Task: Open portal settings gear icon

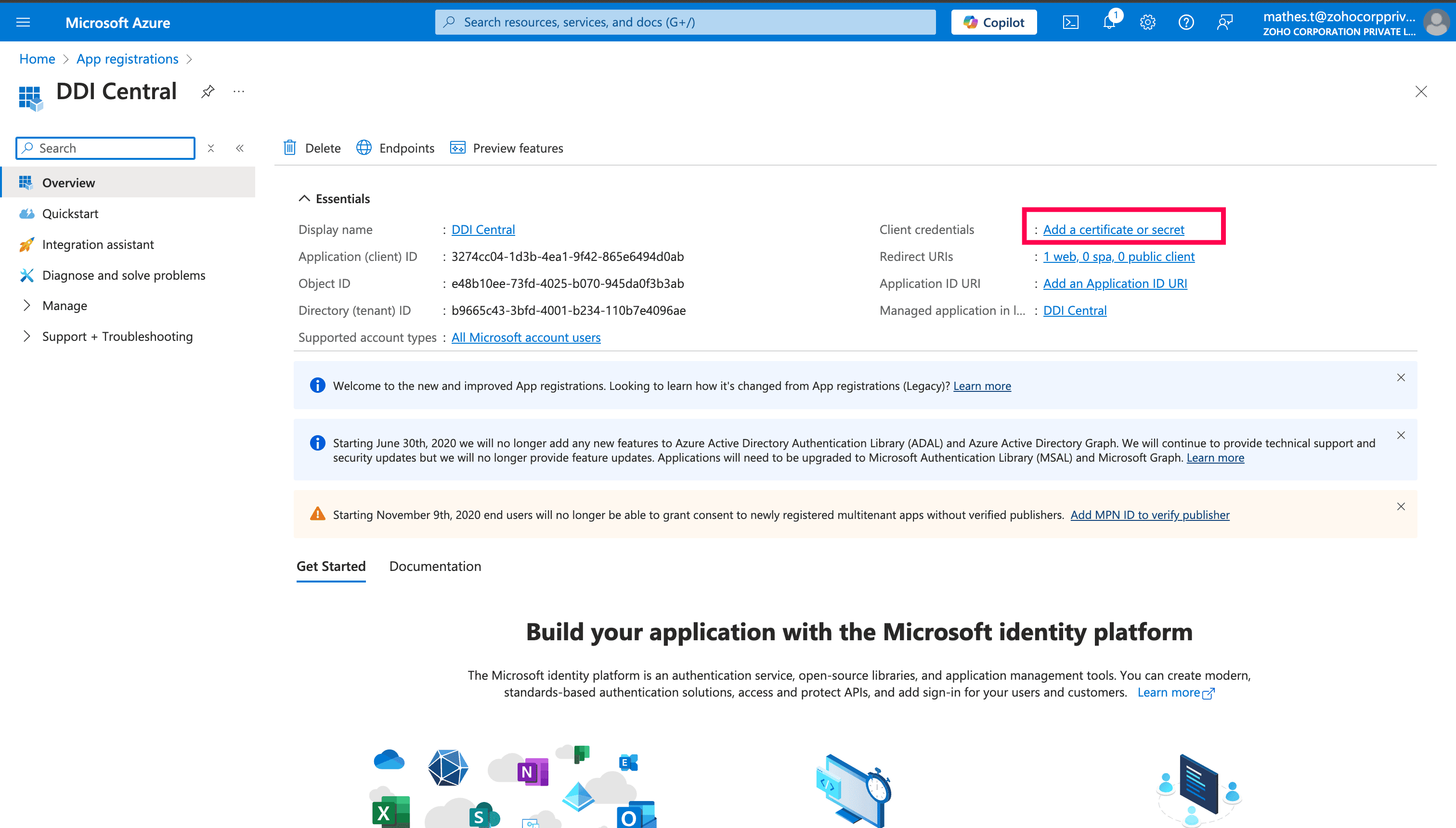Action: [x=1148, y=22]
